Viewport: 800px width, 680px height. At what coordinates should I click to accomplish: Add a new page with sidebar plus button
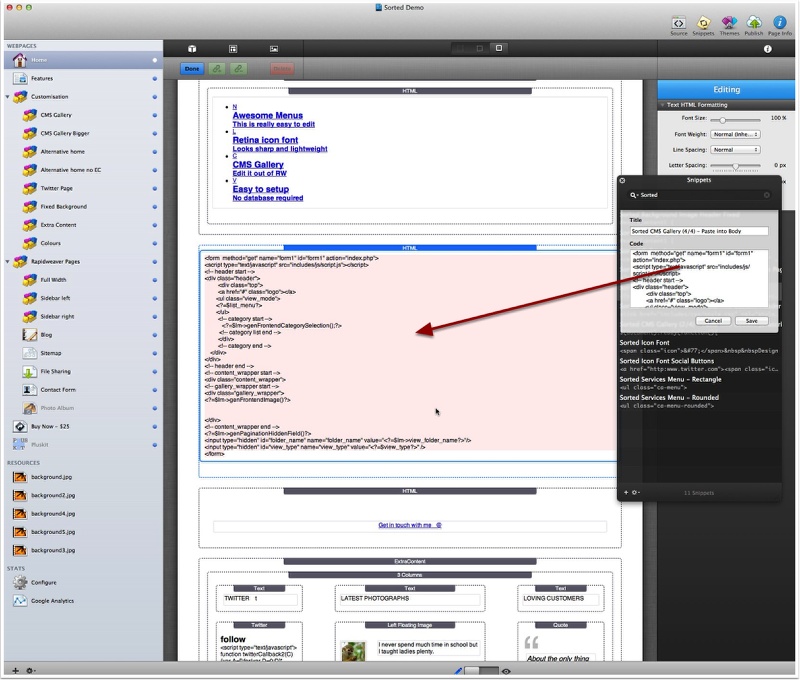(15, 671)
